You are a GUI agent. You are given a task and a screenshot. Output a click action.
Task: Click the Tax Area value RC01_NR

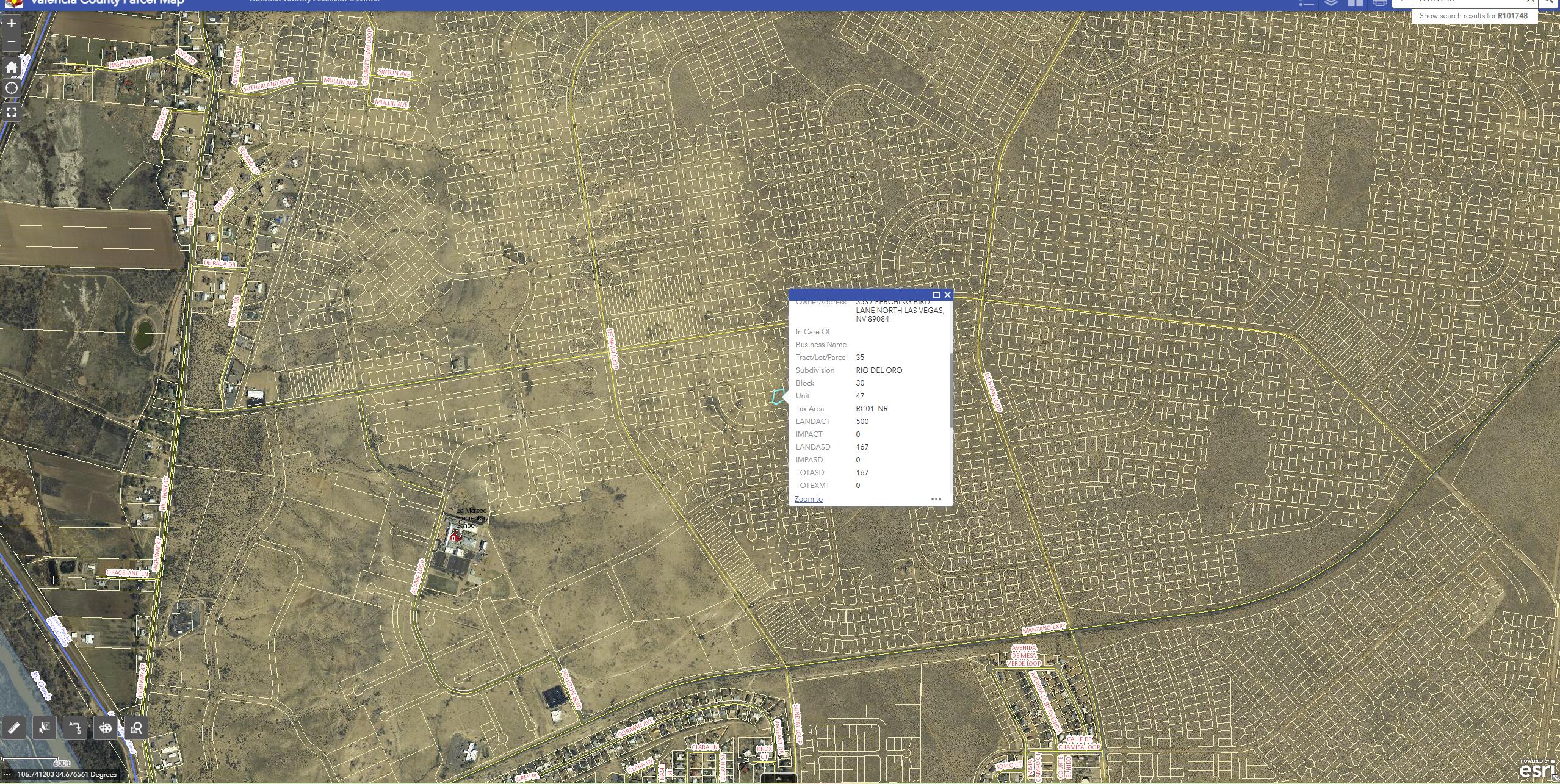[872, 409]
